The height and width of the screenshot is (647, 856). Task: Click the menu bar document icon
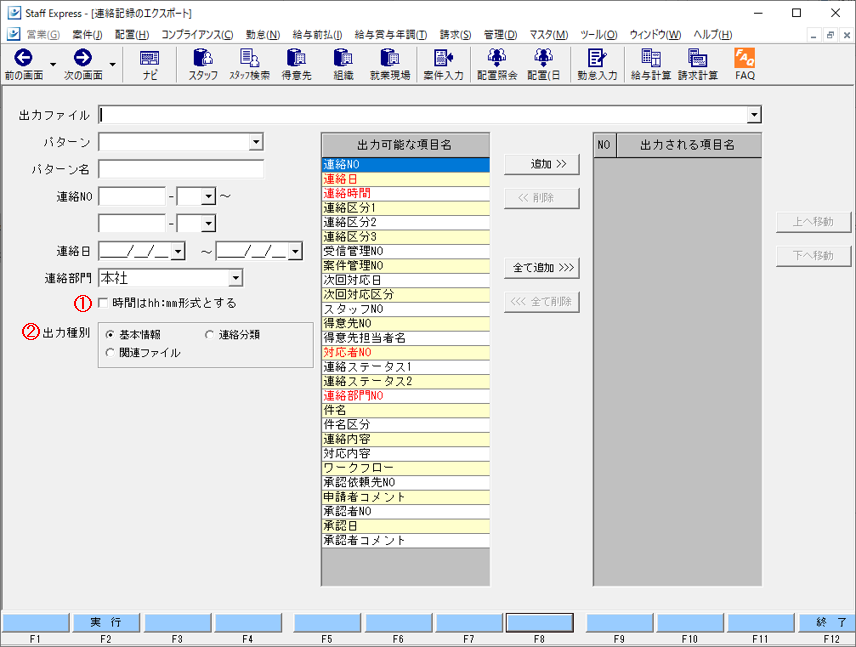14,34
